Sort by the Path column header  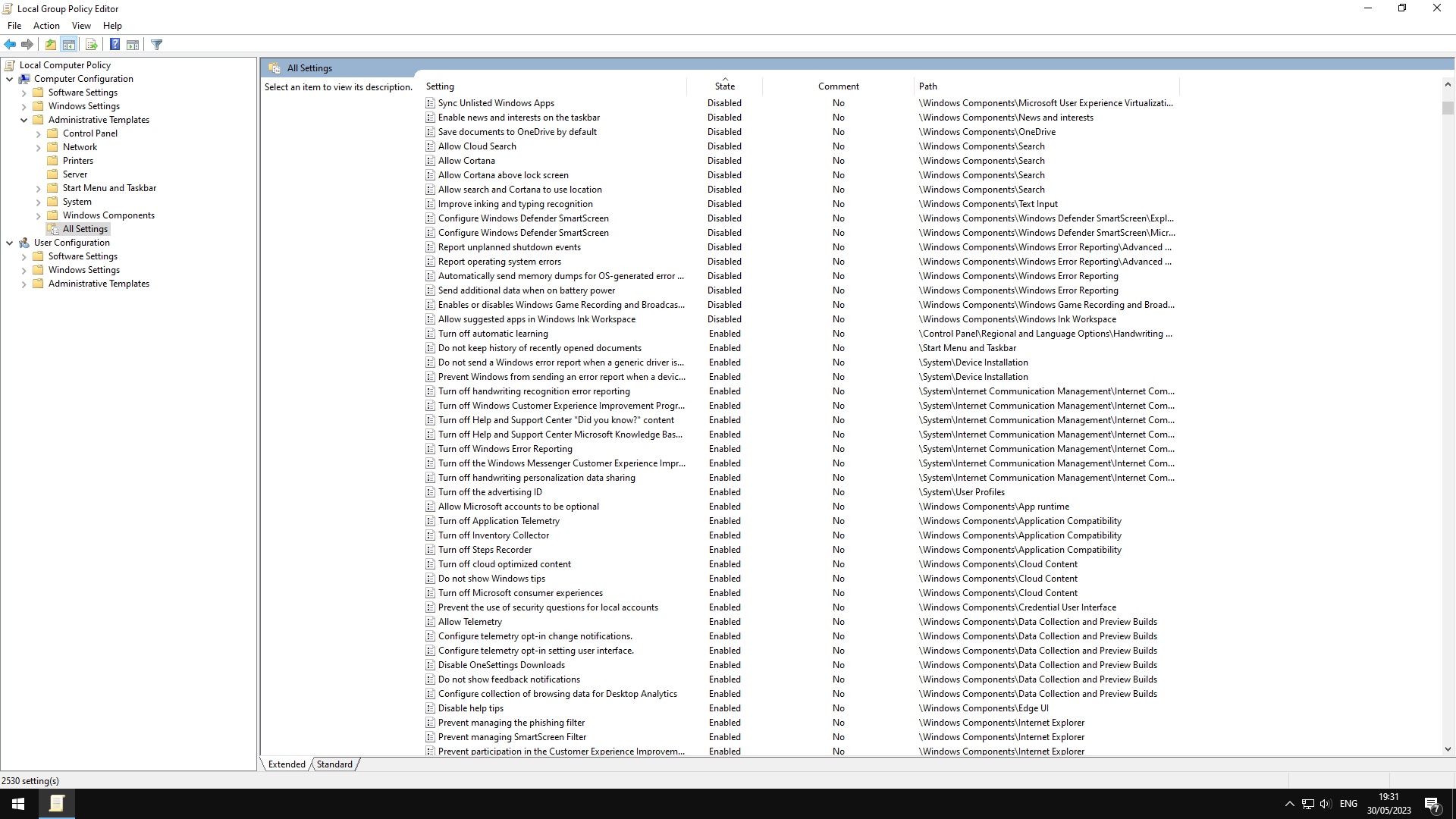coord(1046,86)
